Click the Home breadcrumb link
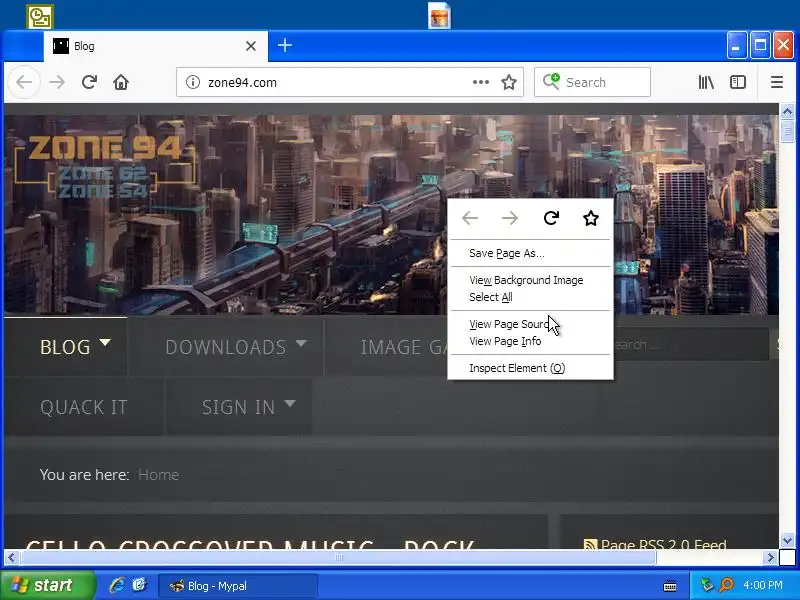Screen dimensions: 800x600 [159, 474]
